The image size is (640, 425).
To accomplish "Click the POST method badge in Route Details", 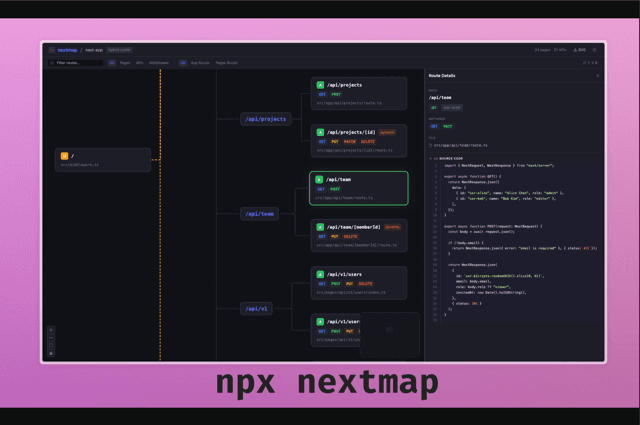I will 448,127.
